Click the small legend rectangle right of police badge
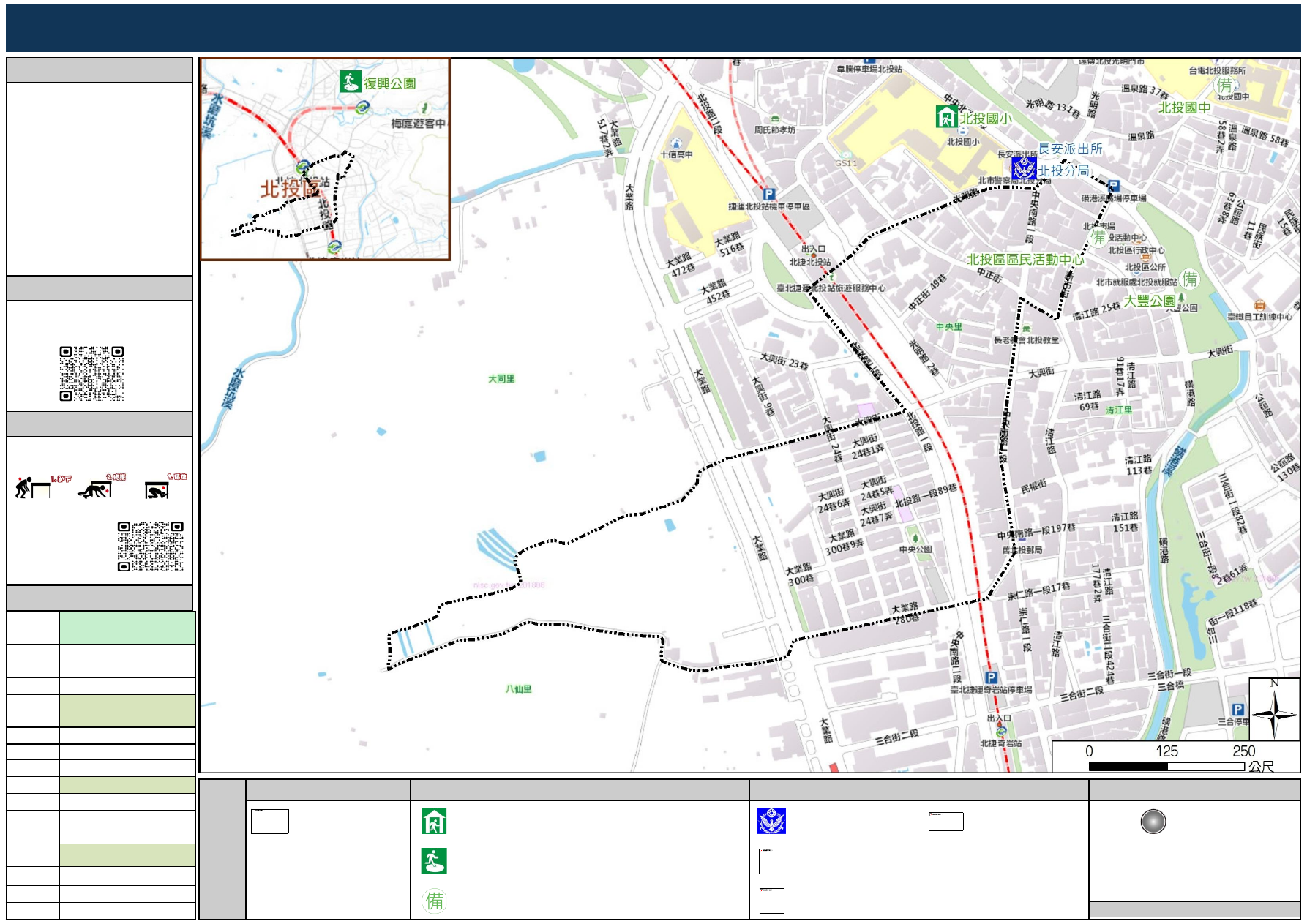Screen dimensions: 1307x924 (x=946, y=821)
